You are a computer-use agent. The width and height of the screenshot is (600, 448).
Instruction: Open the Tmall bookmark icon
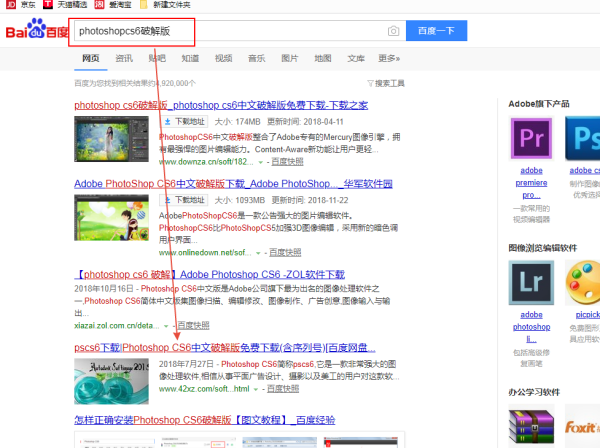[x=48, y=5]
